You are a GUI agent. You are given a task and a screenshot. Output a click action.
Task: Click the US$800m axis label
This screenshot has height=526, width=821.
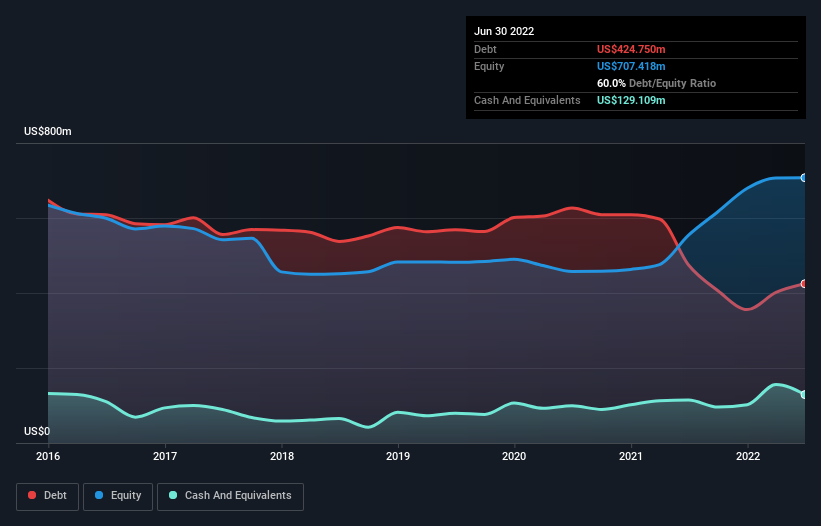[48, 131]
